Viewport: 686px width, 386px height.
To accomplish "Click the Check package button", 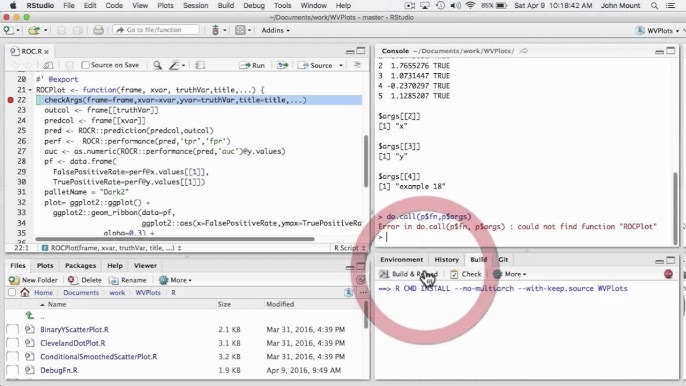I will click(466, 274).
